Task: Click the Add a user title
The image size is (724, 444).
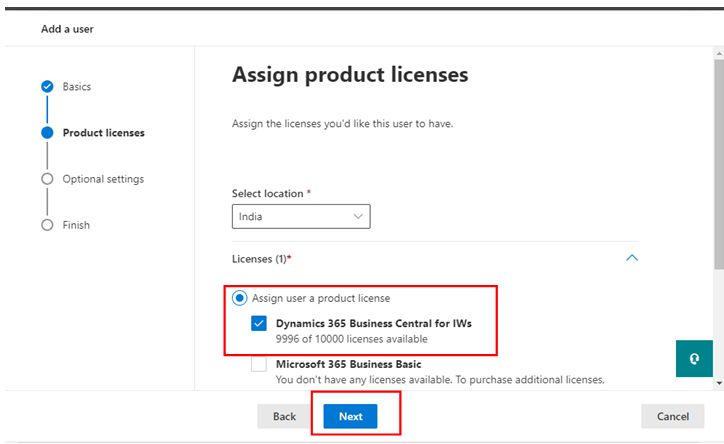Action: tap(67, 29)
